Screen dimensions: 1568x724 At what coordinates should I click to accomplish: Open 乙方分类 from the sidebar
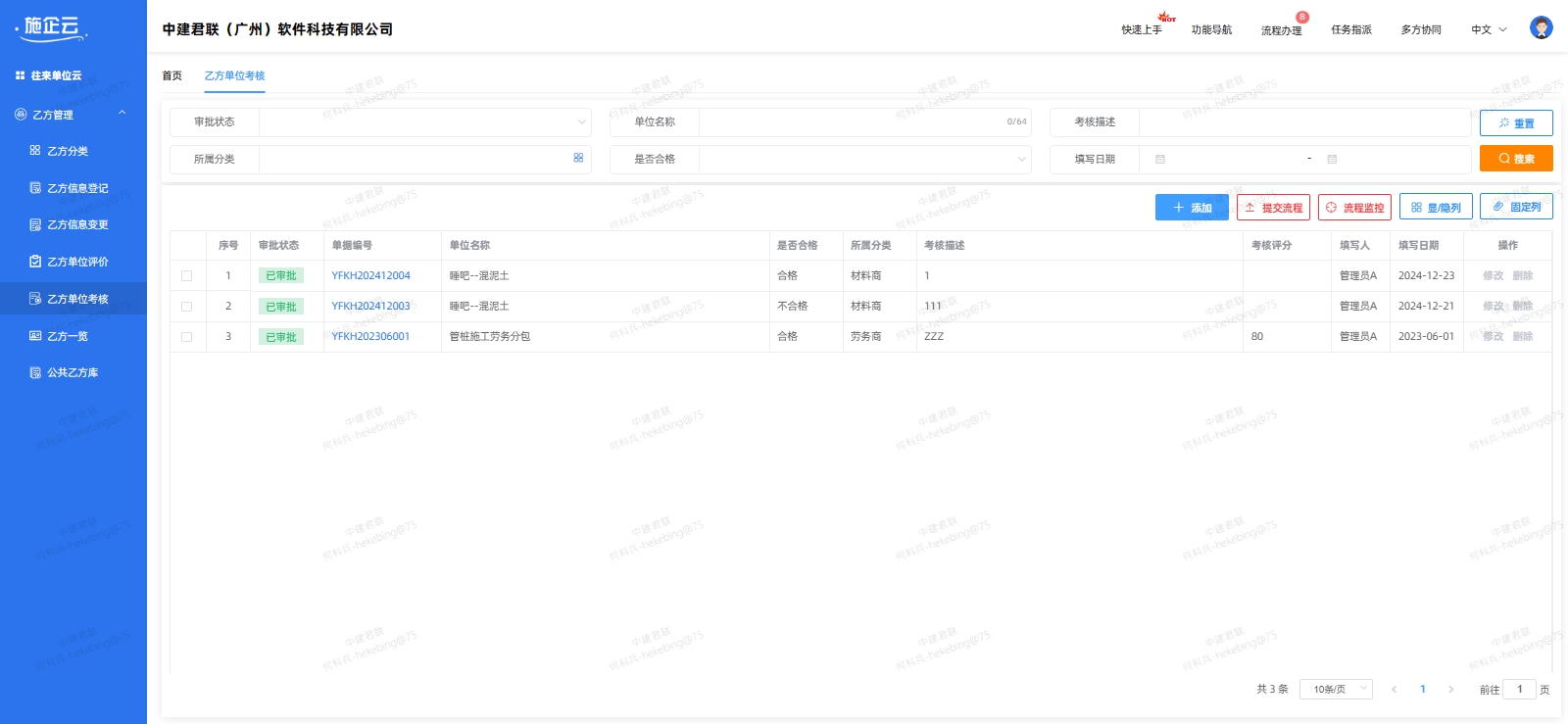[x=68, y=151]
